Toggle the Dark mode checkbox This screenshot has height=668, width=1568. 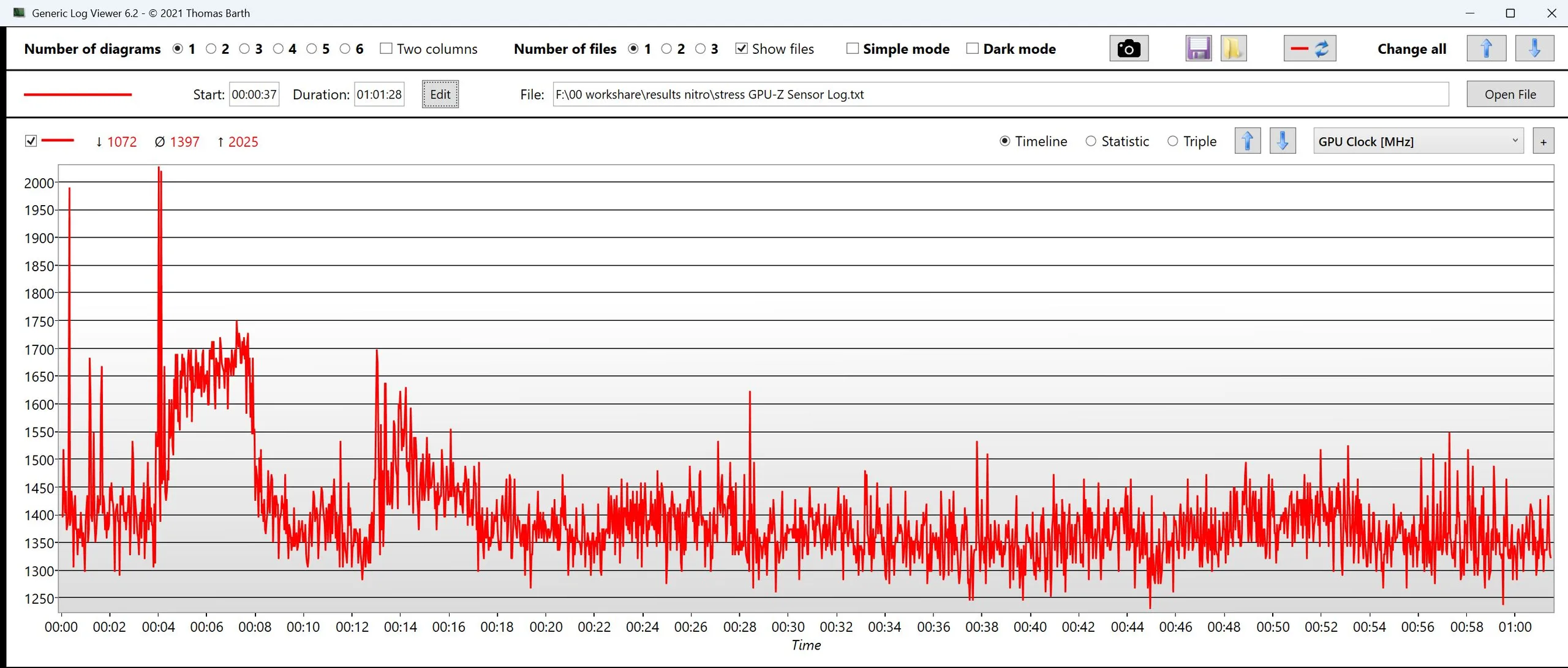point(972,48)
